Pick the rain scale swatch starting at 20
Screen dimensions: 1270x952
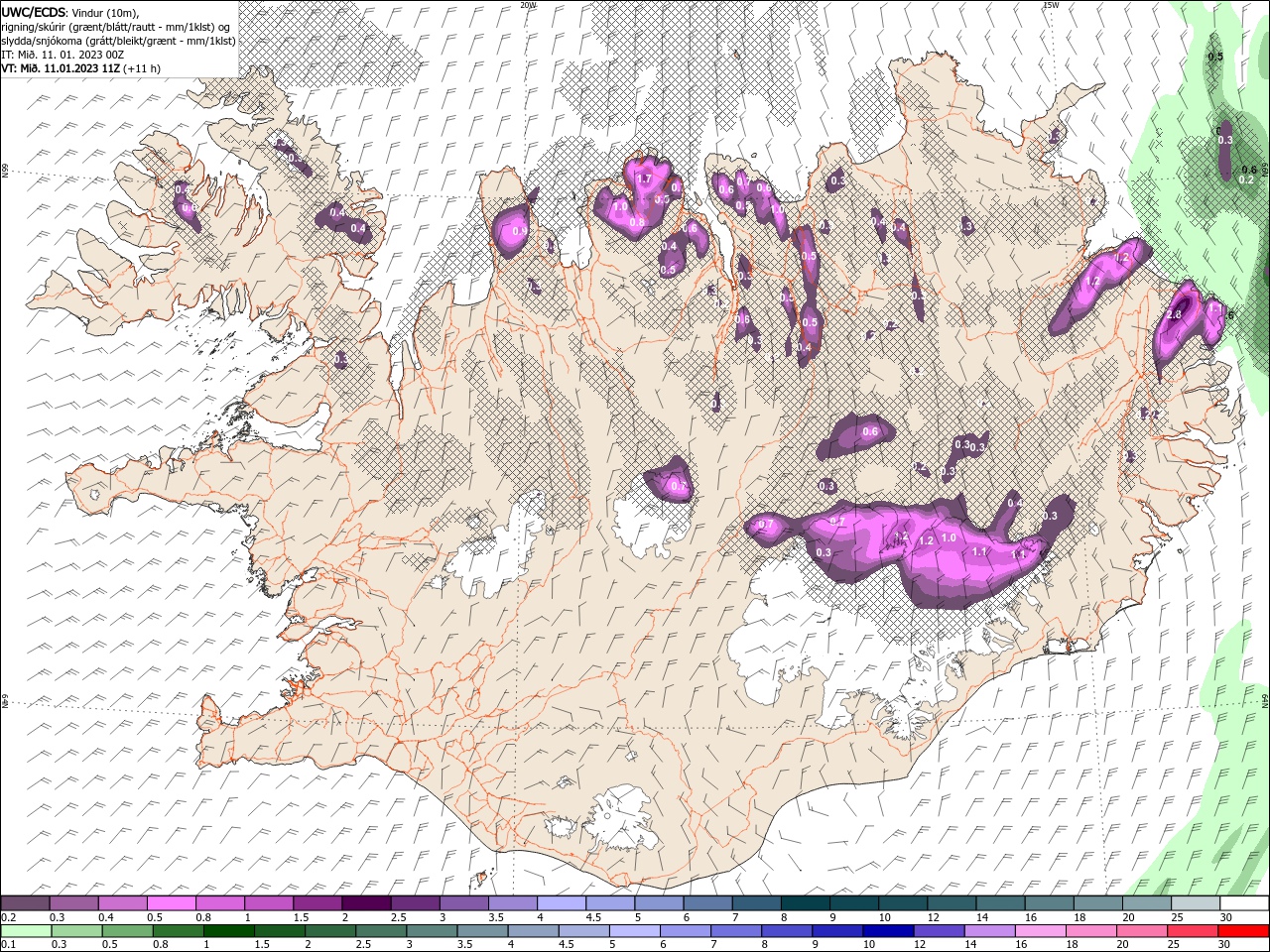(x=1143, y=931)
